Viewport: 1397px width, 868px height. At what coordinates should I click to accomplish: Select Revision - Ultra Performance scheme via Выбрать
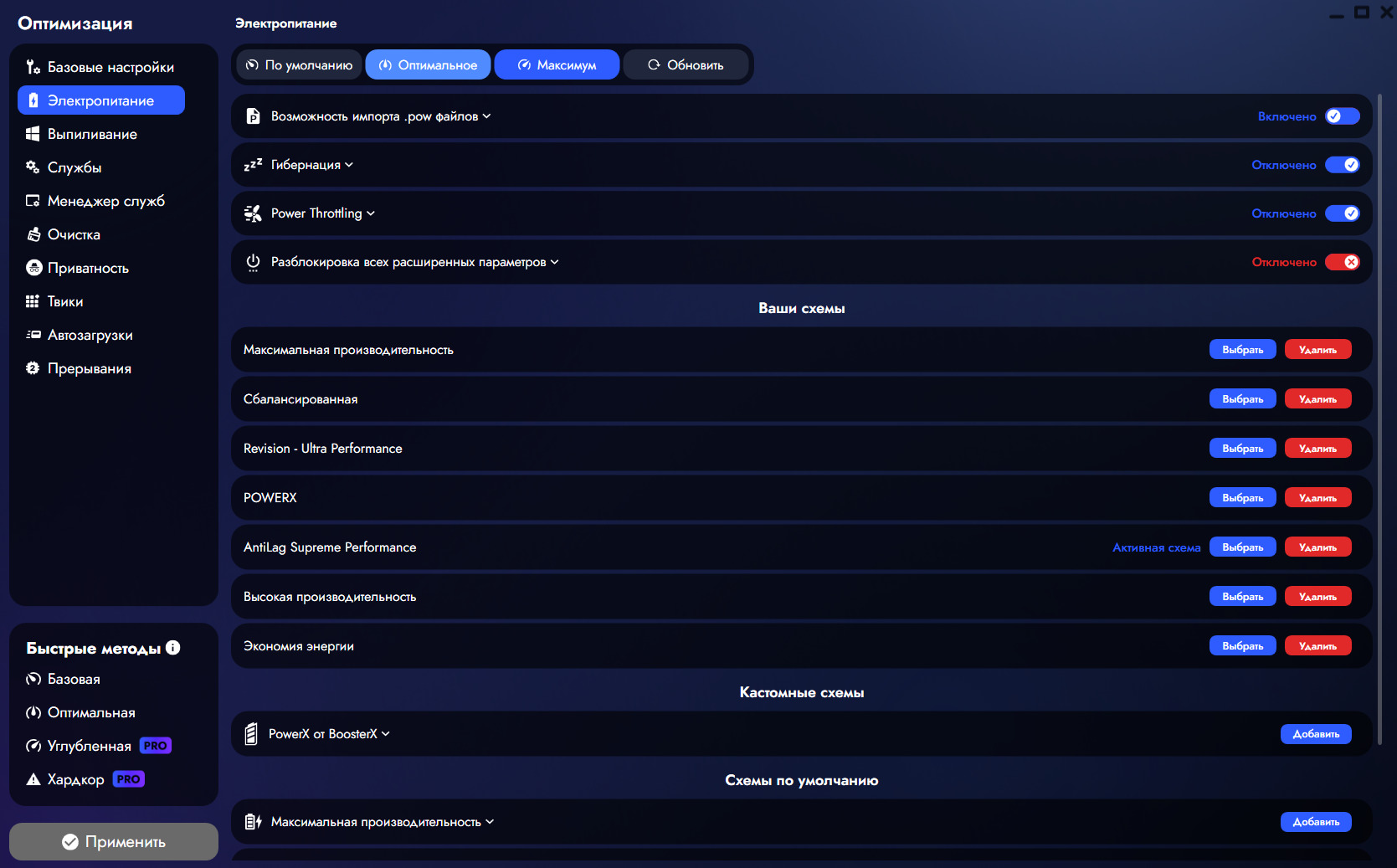(1242, 449)
